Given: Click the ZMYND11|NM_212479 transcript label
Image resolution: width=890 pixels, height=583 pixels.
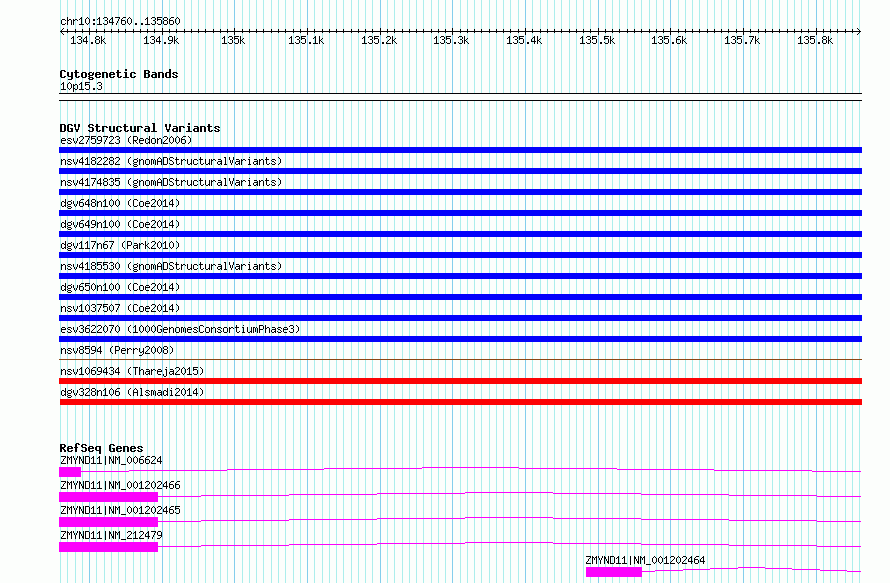Looking at the screenshot, I should [x=111, y=535].
